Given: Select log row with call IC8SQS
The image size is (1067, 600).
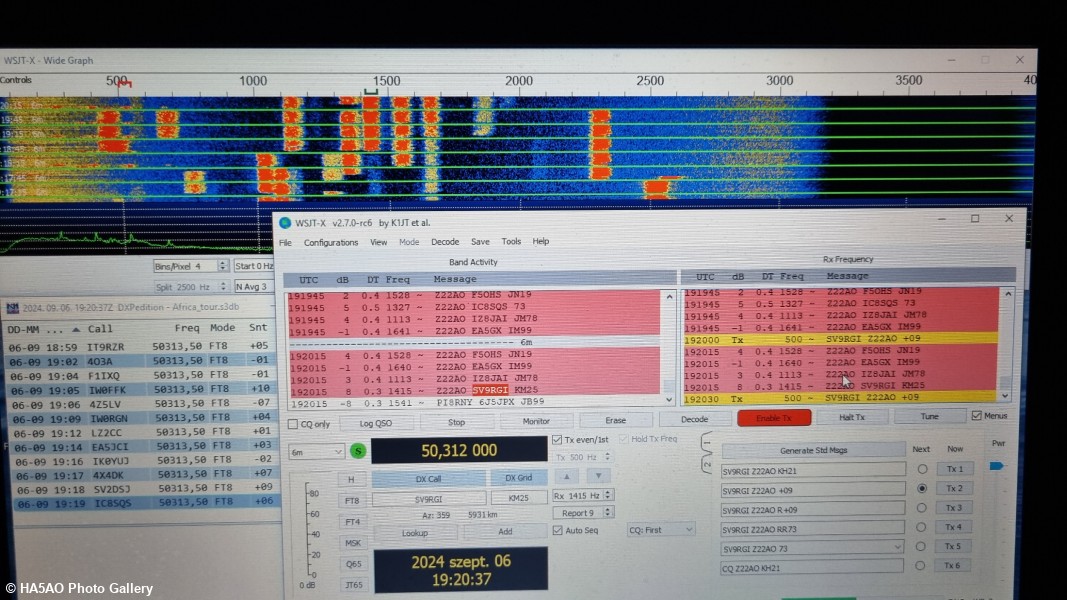Looking at the screenshot, I should tap(145, 503).
